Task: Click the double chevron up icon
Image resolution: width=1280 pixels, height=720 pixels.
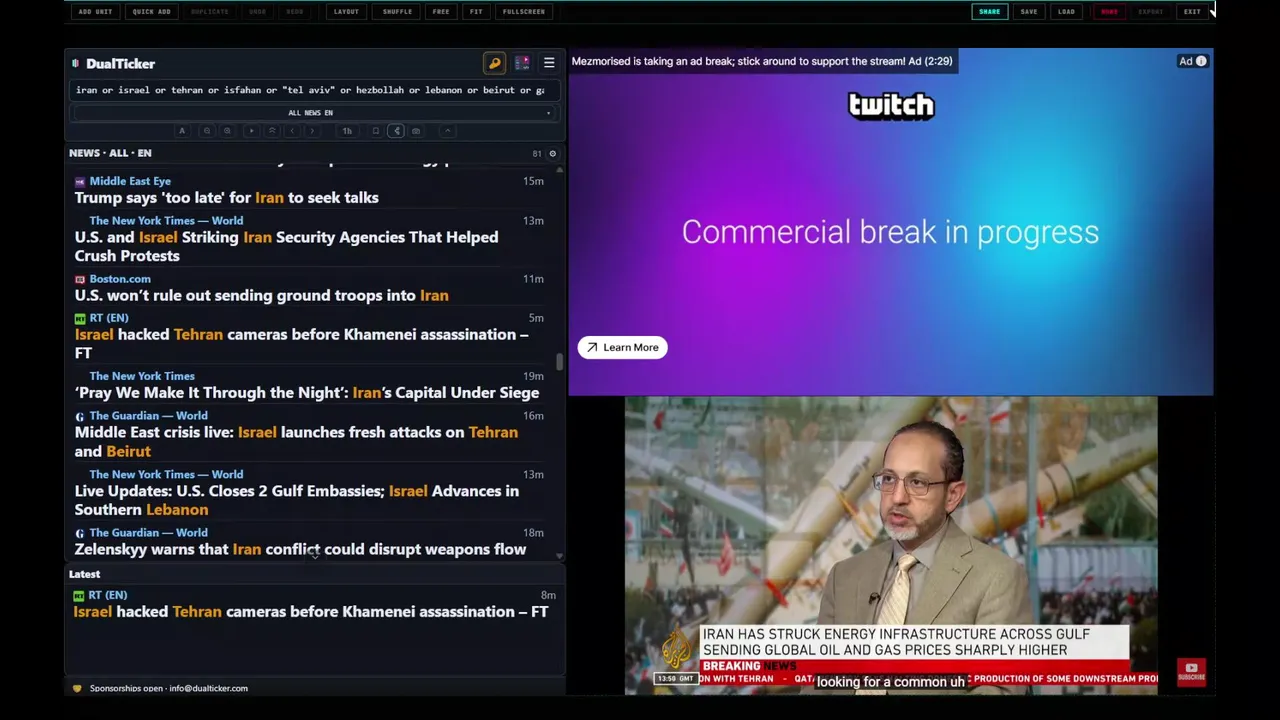Action: pos(272,131)
